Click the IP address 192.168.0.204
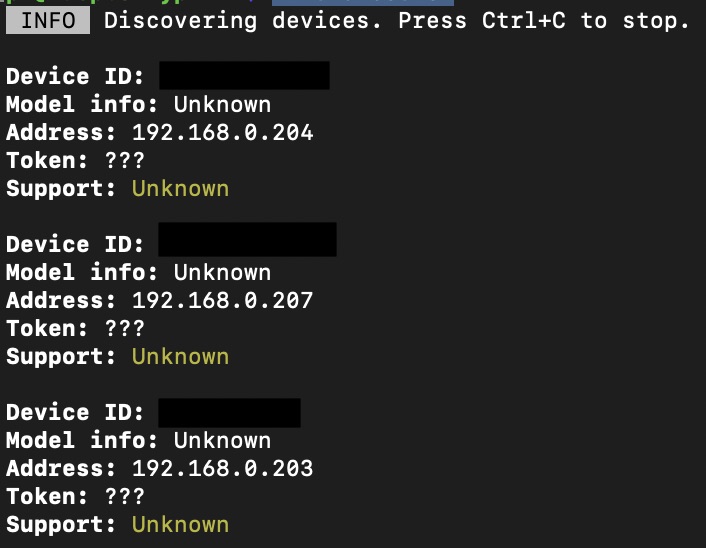The height and width of the screenshot is (548, 706). (222, 132)
